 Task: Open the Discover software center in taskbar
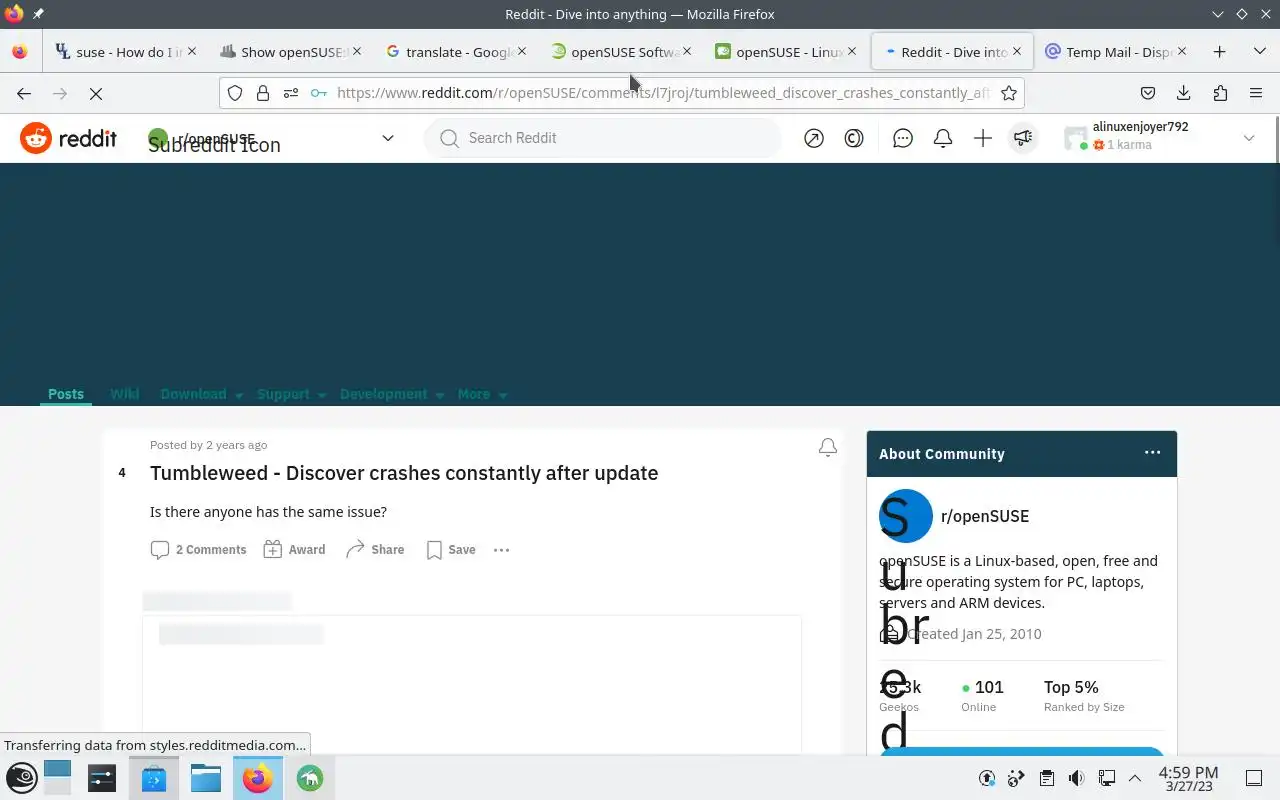click(154, 778)
